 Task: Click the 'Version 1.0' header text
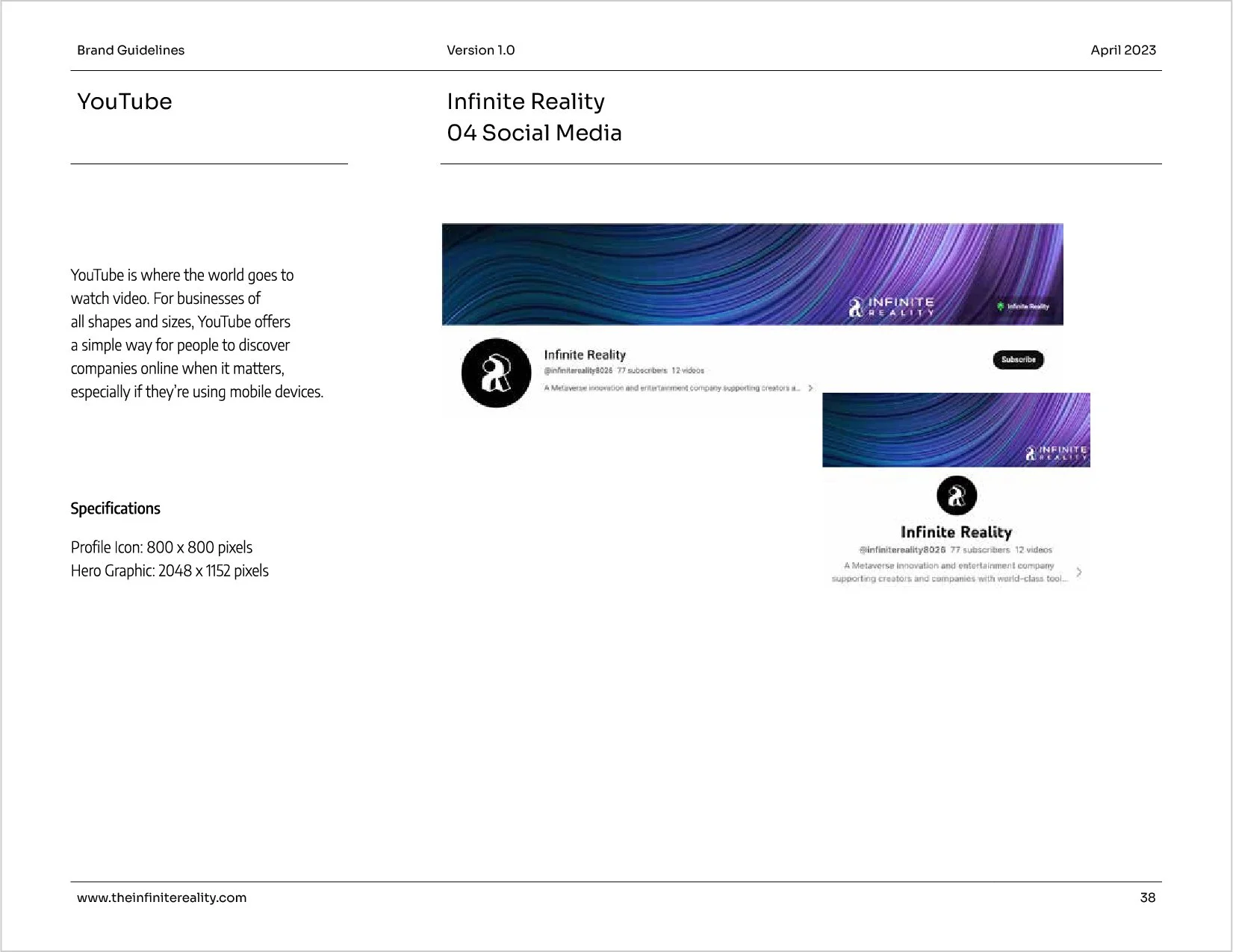coord(480,50)
